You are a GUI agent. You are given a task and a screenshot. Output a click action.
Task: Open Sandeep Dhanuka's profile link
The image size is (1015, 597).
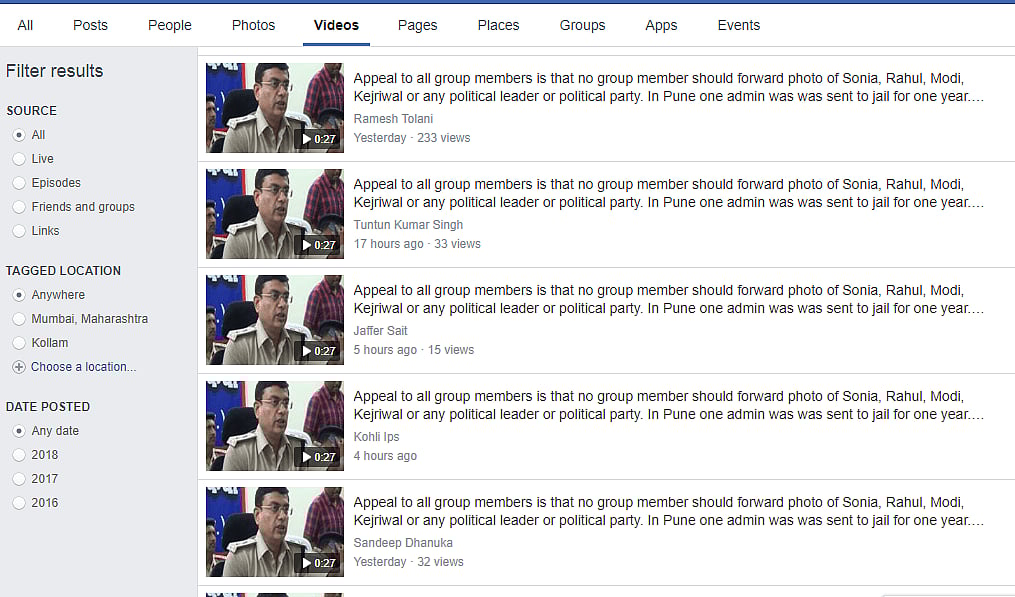tap(403, 543)
